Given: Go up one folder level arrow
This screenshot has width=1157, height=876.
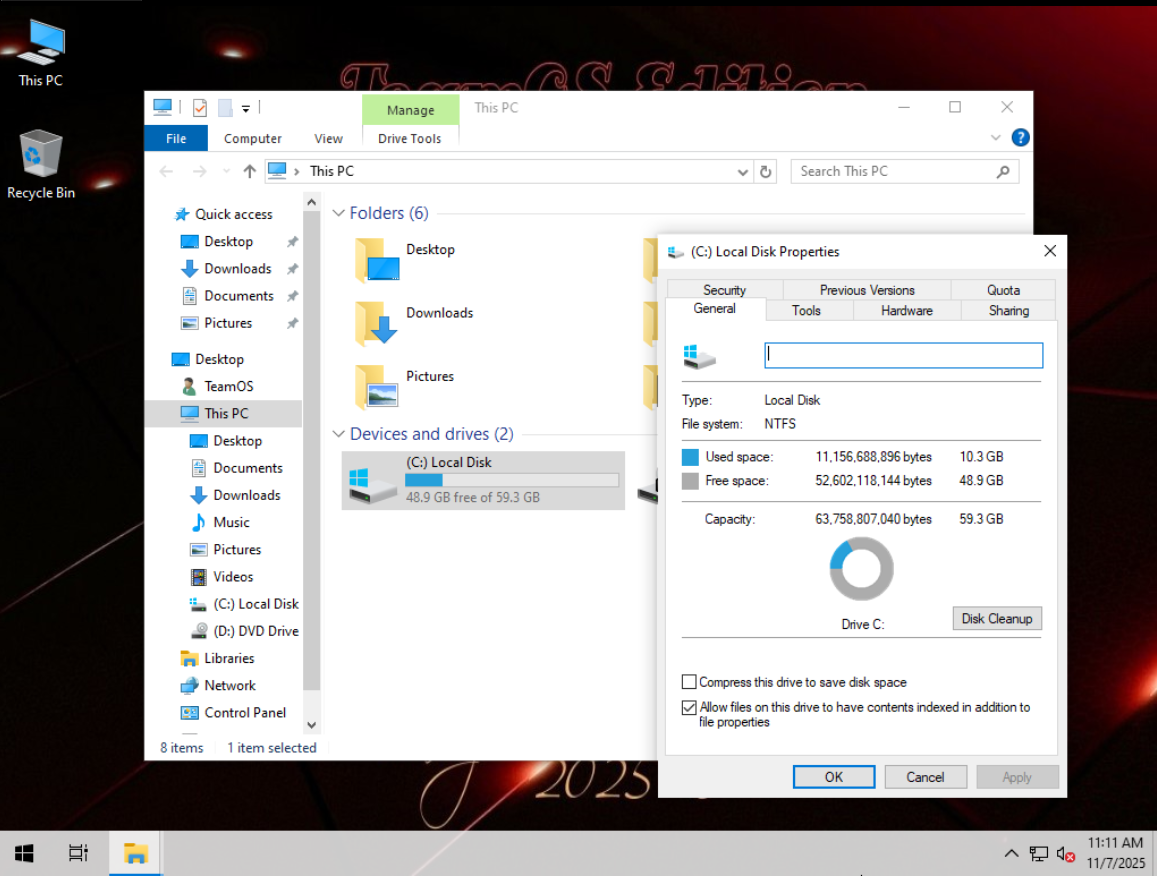Looking at the screenshot, I should click(249, 171).
